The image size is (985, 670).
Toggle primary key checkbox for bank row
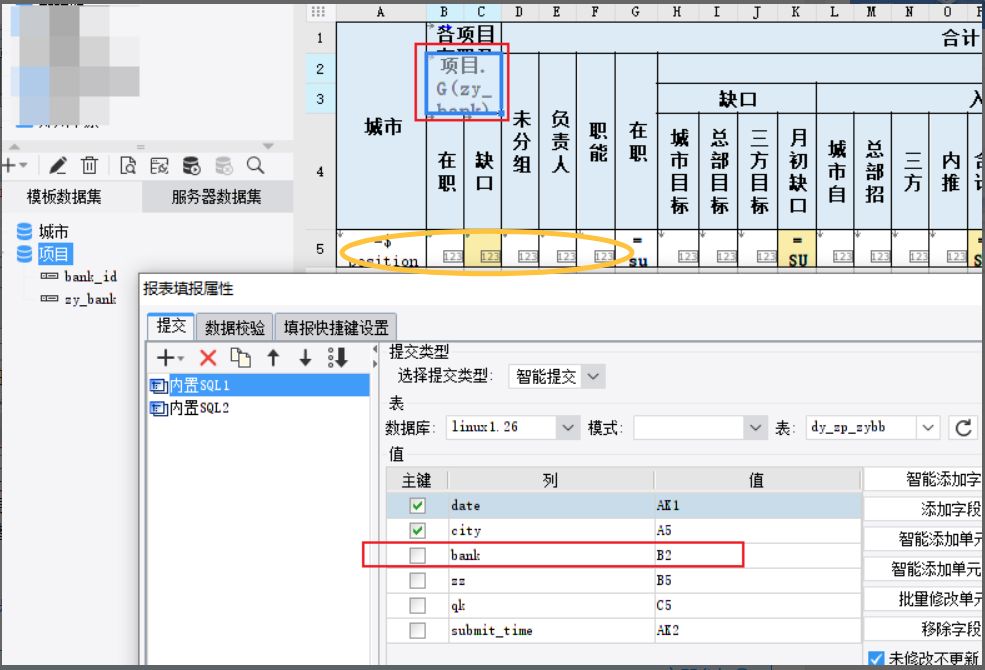[x=417, y=555]
